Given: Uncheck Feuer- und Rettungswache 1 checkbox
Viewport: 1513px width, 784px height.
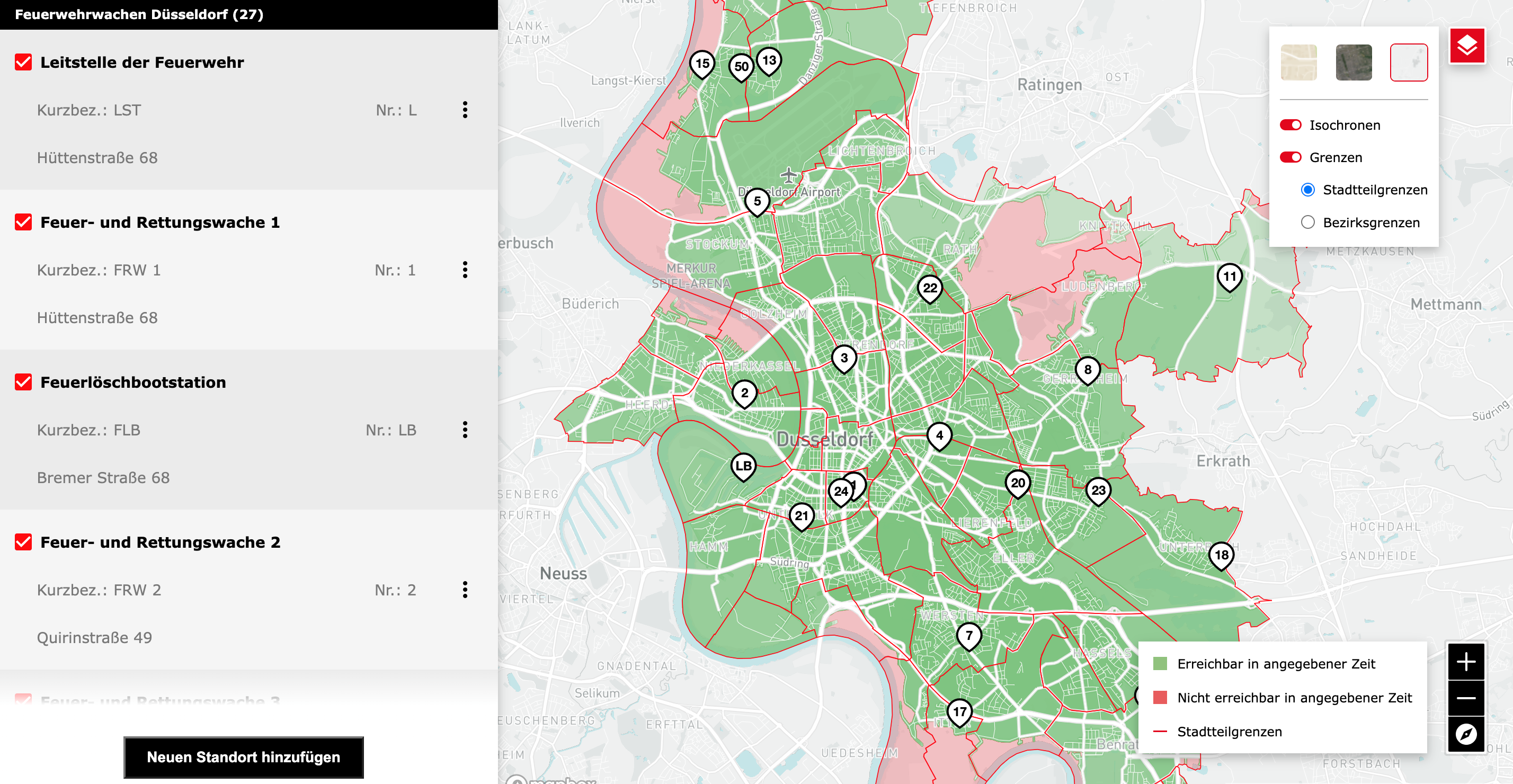Looking at the screenshot, I should point(23,222).
